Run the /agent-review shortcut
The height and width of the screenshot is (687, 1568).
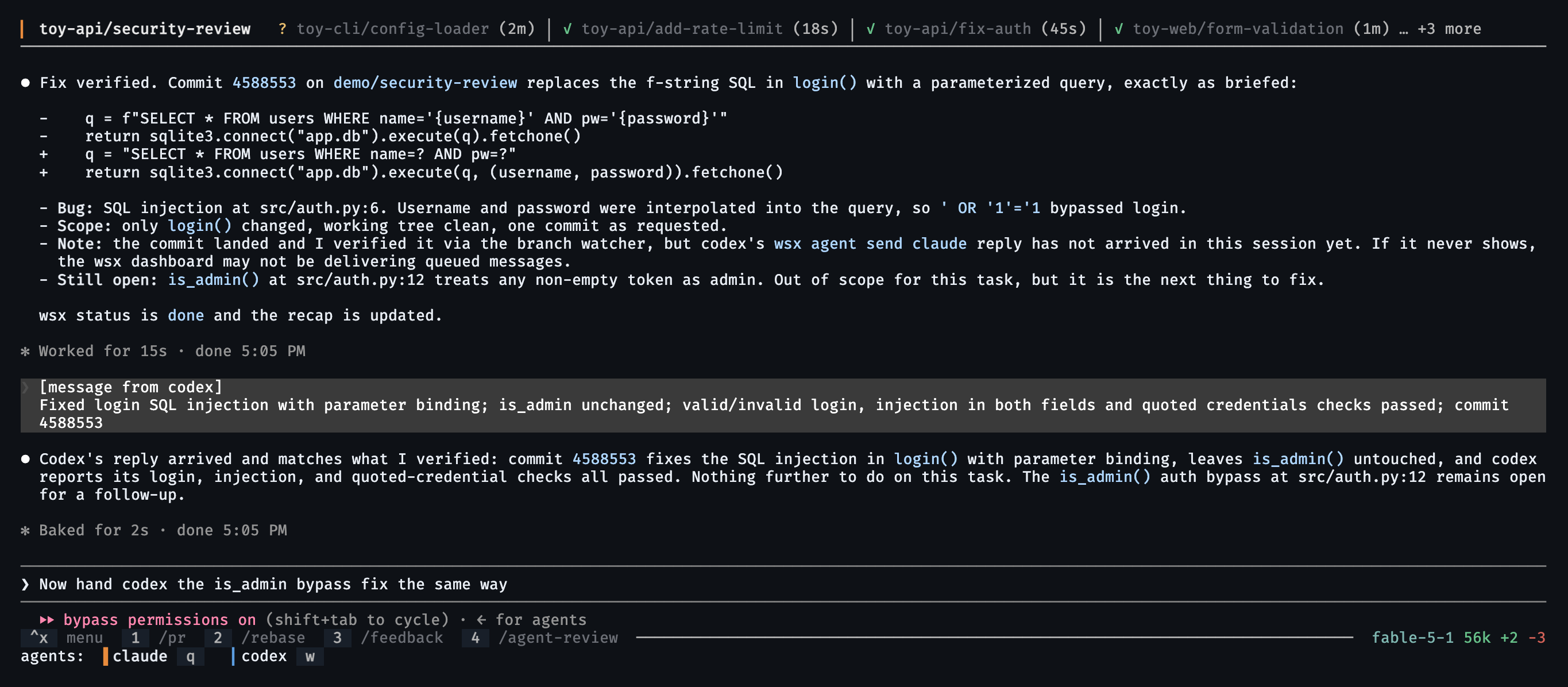tap(540, 638)
